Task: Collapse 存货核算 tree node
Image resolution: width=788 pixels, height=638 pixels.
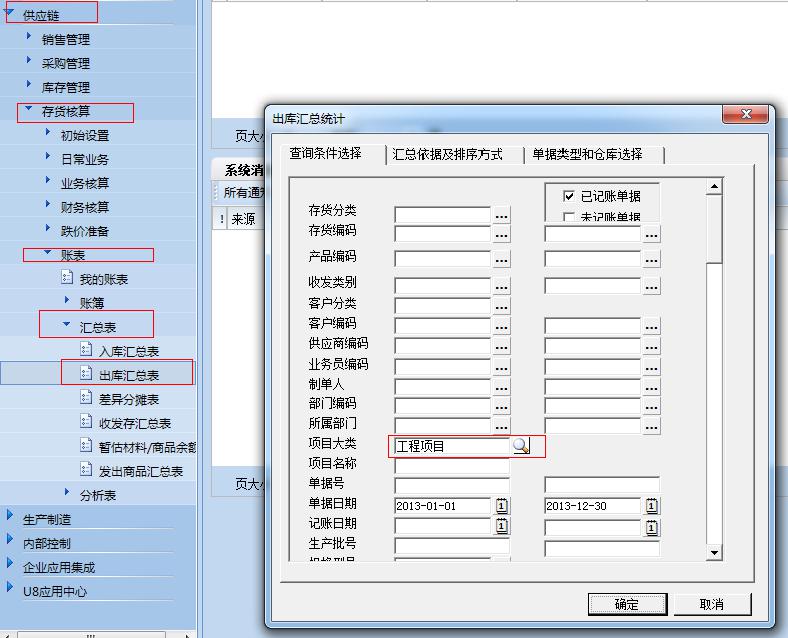Action: [29, 108]
